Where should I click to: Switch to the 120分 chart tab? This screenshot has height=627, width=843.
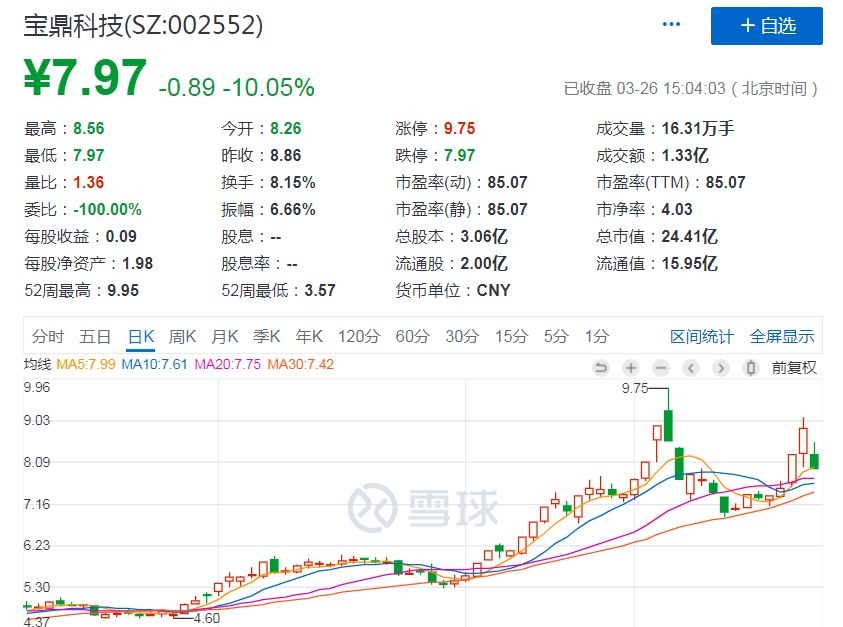coord(359,337)
